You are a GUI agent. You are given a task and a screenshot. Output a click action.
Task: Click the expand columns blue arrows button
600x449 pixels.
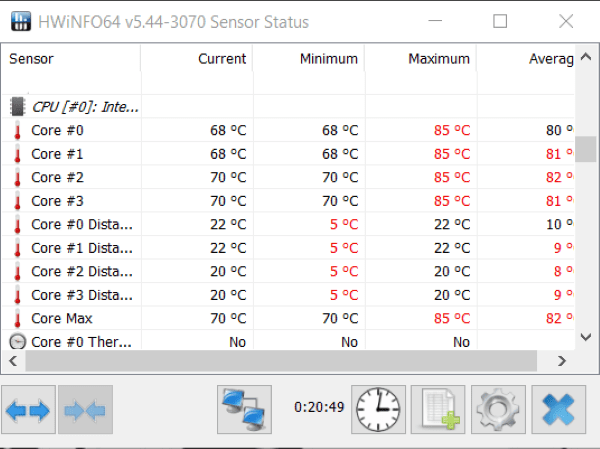pyautogui.click(x=28, y=410)
